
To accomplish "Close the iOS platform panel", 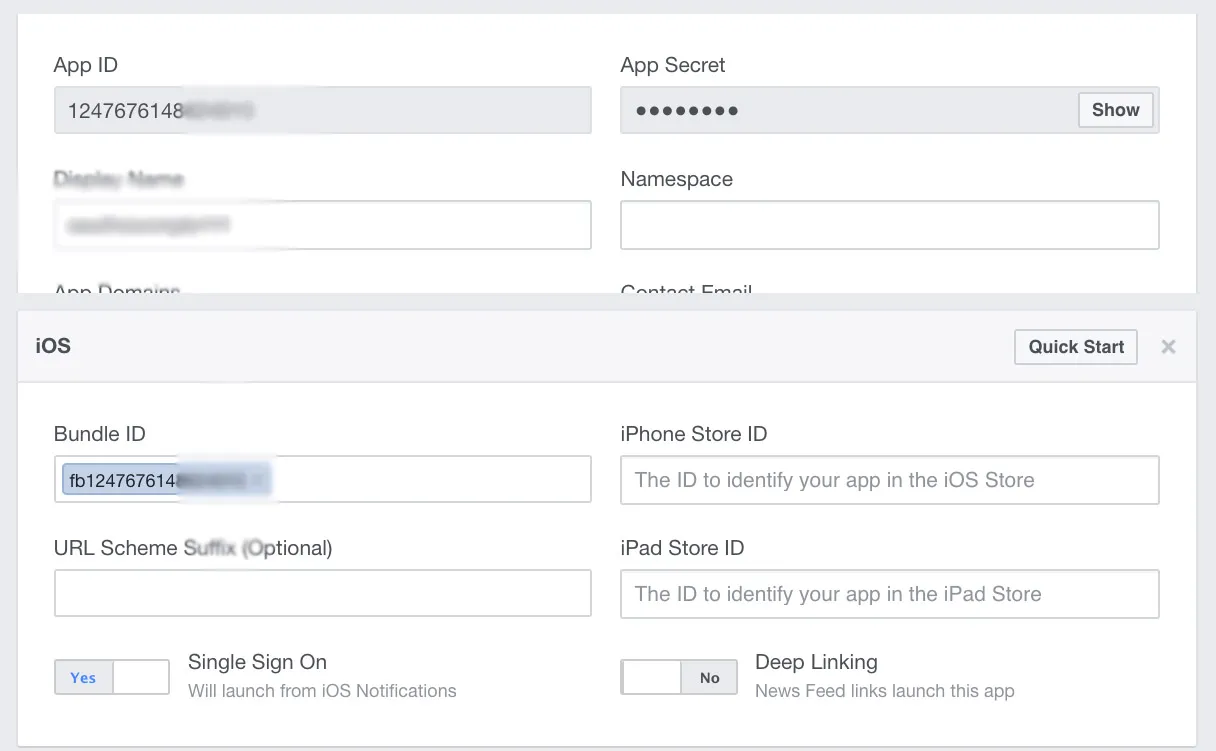I will [x=1168, y=347].
